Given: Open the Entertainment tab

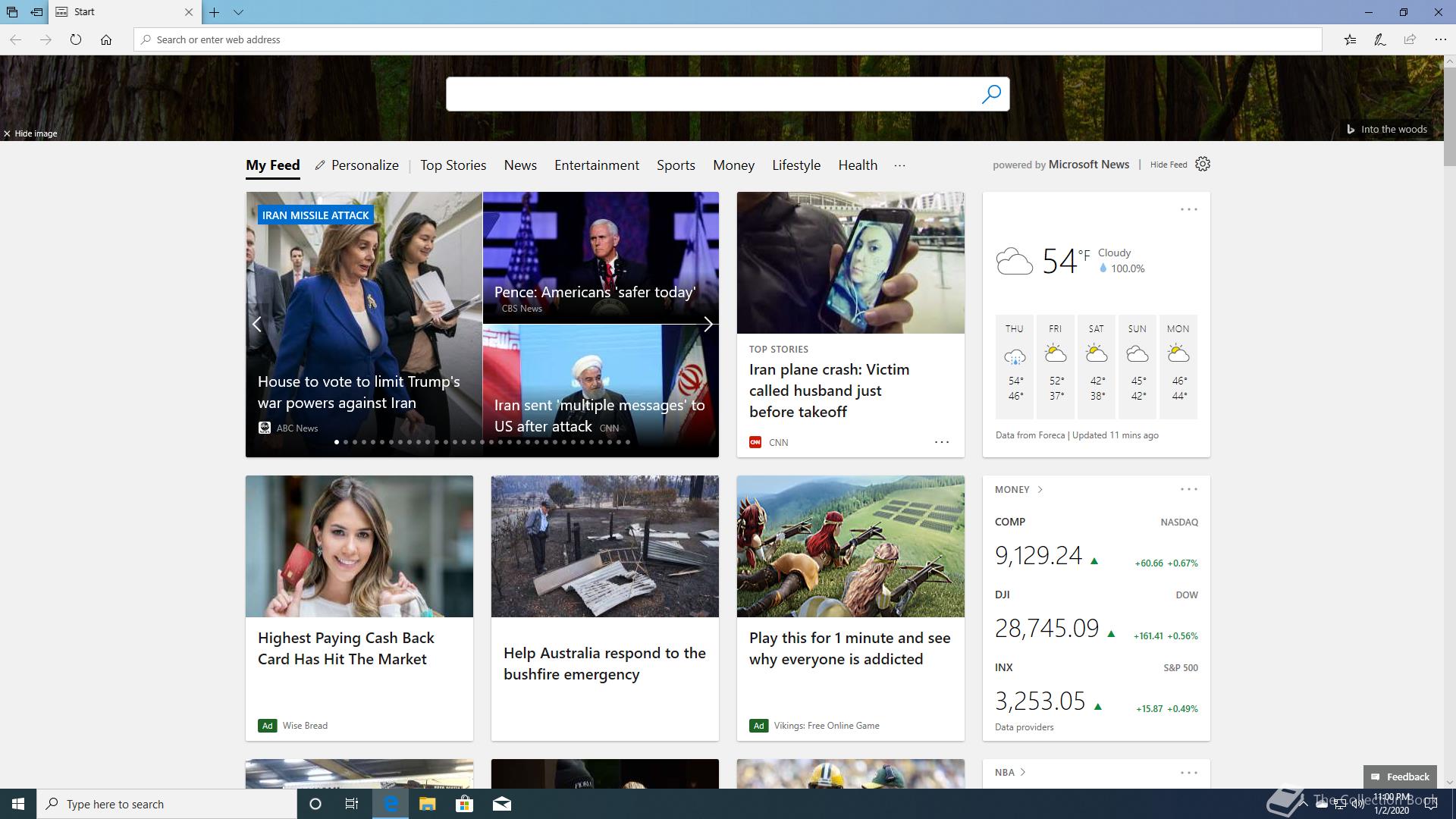Looking at the screenshot, I should coord(597,165).
